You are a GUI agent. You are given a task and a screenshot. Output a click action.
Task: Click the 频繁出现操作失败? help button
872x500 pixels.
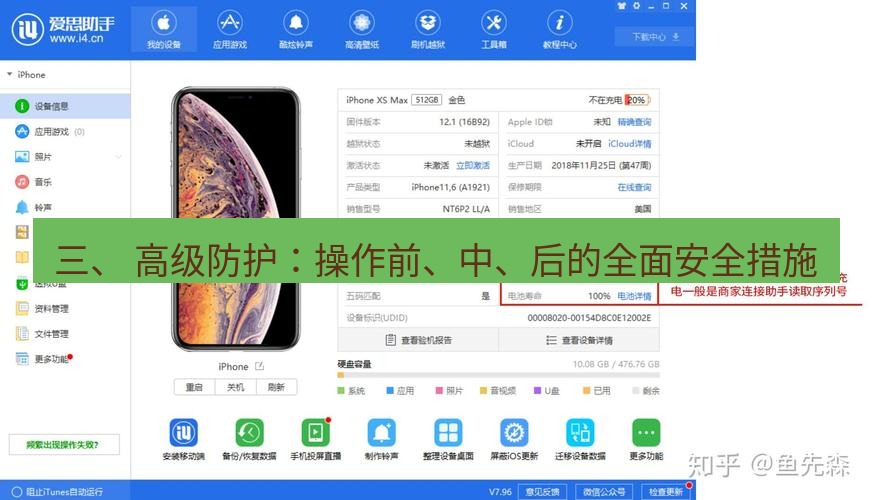64,444
